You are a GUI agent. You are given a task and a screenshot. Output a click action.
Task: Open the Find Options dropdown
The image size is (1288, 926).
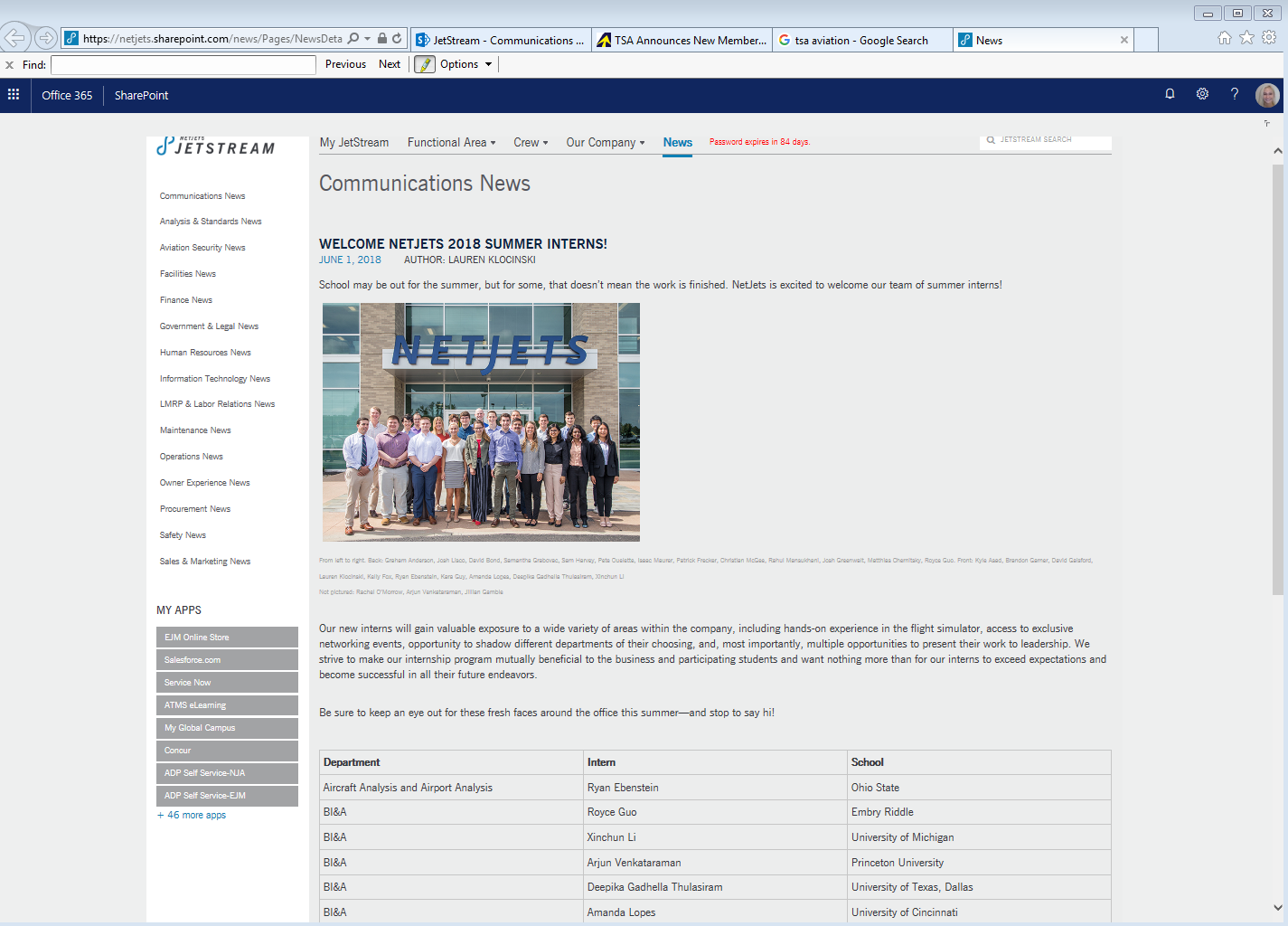pyautogui.click(x=466, y=64)
